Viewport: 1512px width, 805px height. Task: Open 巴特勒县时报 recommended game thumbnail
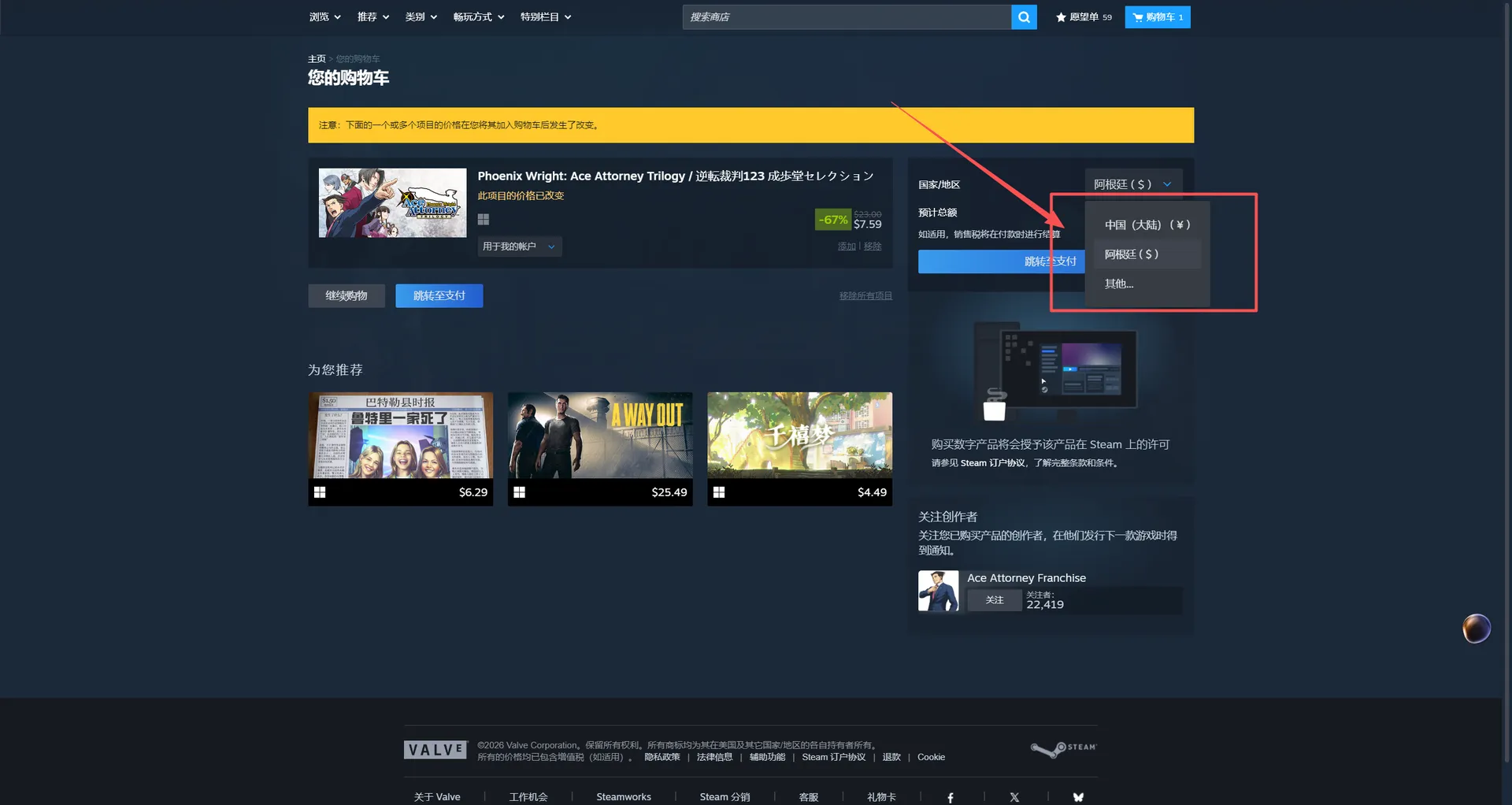401,436
